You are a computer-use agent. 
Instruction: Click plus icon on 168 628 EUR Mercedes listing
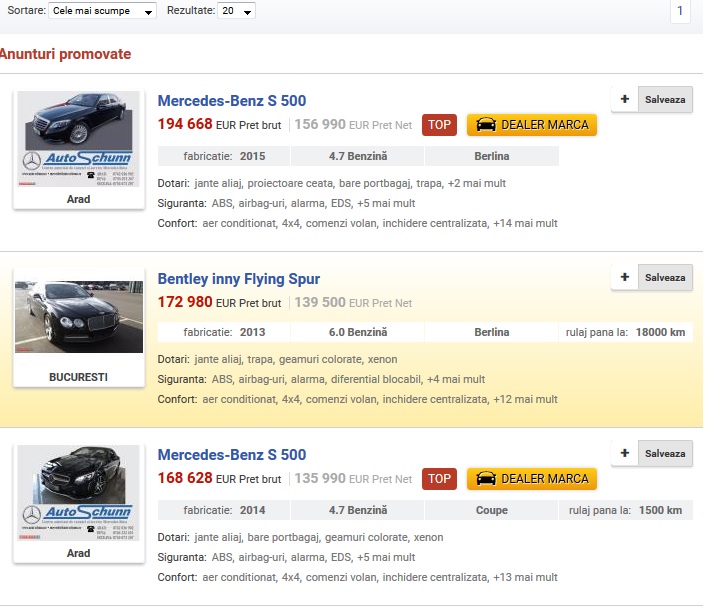624,453
